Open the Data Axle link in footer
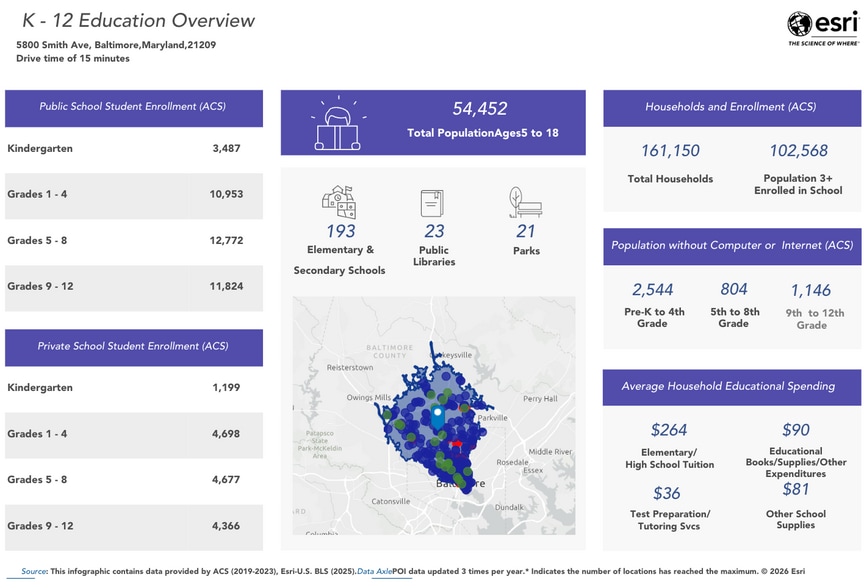Viewport: 864px width, 588px height. [374, 571]
